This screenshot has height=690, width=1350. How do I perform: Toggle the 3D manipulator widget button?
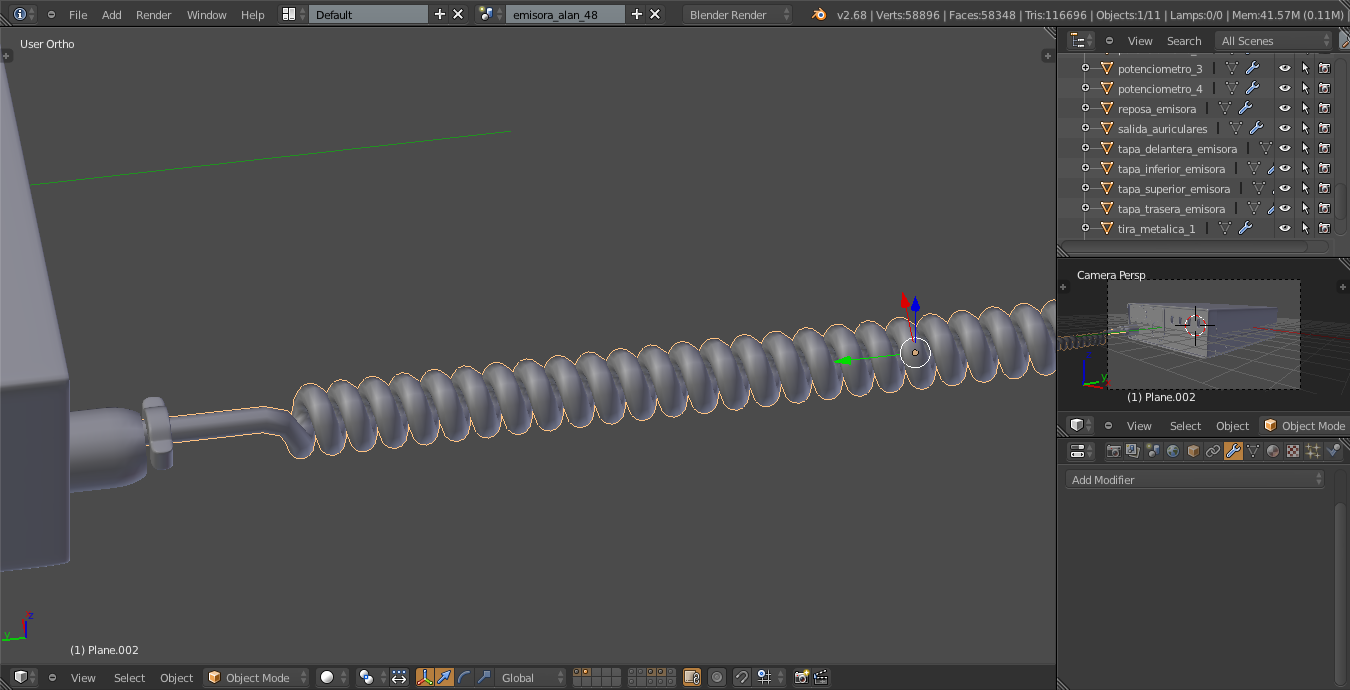[424, 677]
